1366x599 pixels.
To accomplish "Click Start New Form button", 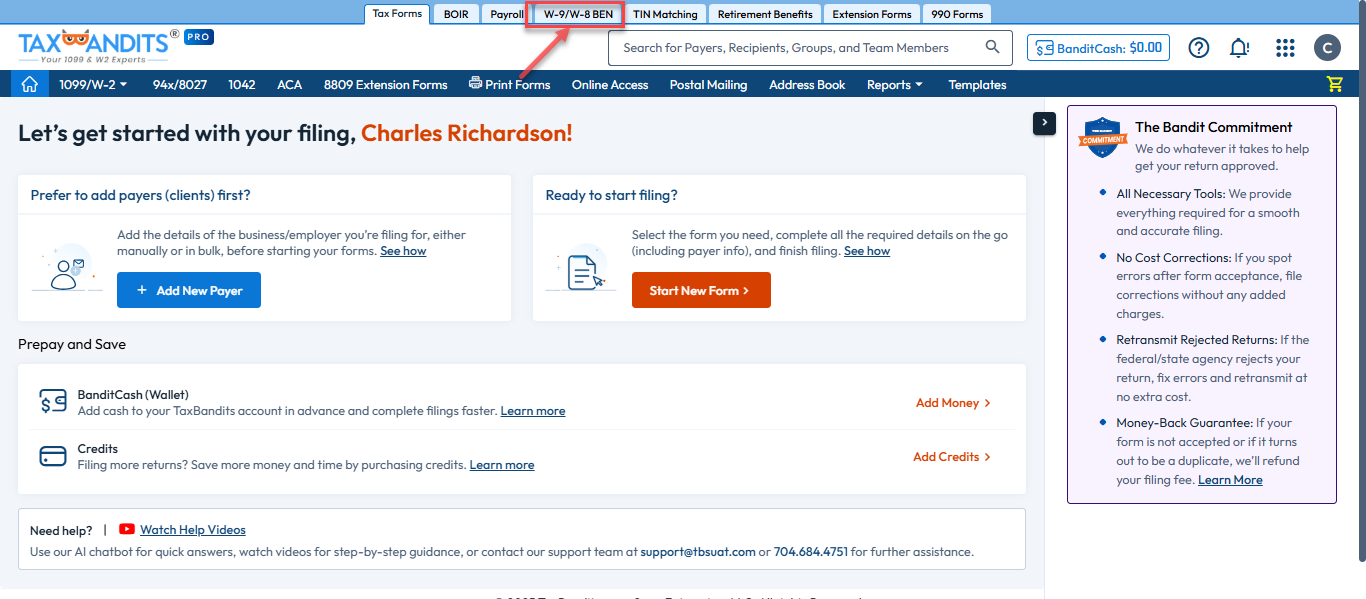I will point(701,290).
